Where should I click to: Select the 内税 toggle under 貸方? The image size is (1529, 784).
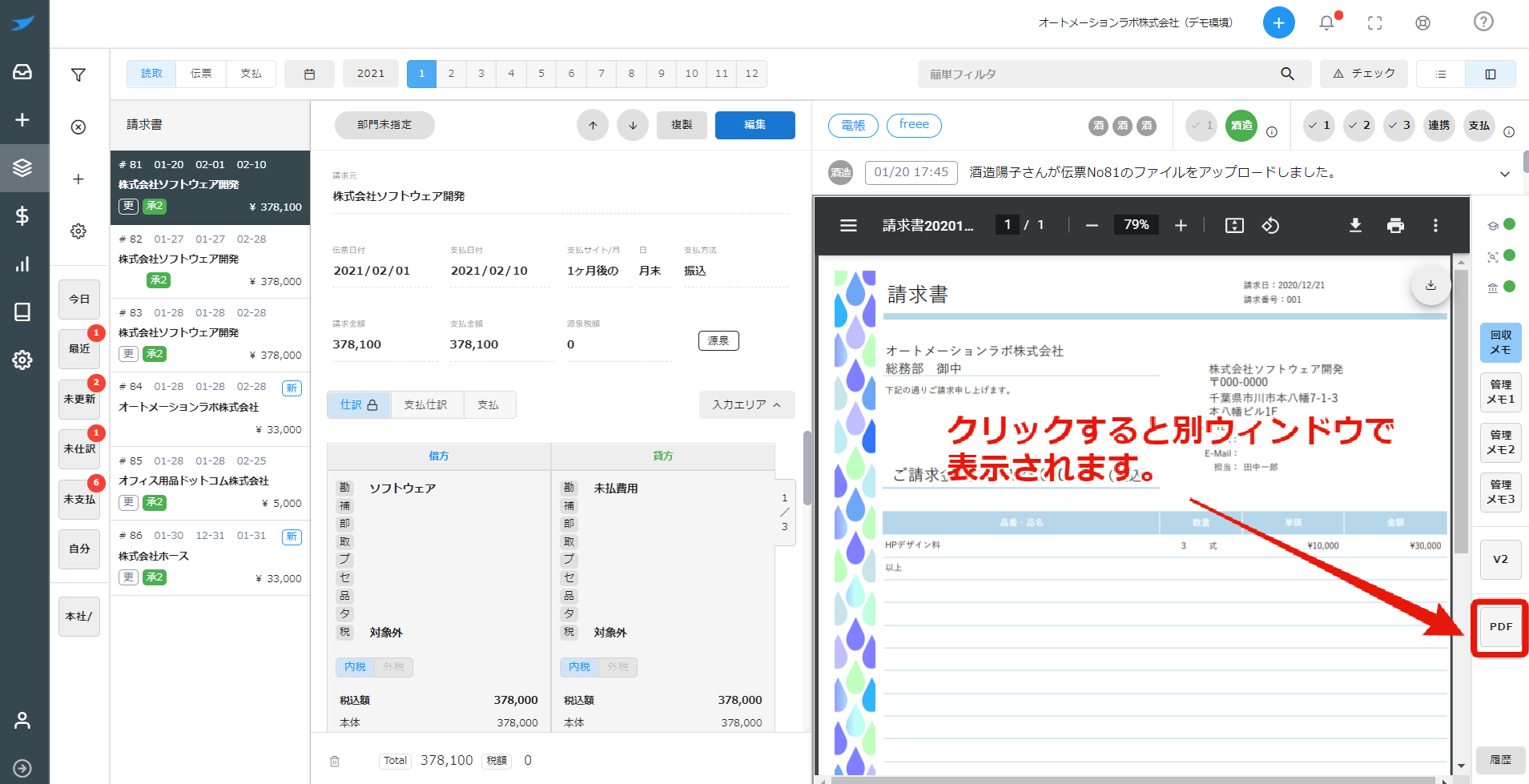click(580, 667)
